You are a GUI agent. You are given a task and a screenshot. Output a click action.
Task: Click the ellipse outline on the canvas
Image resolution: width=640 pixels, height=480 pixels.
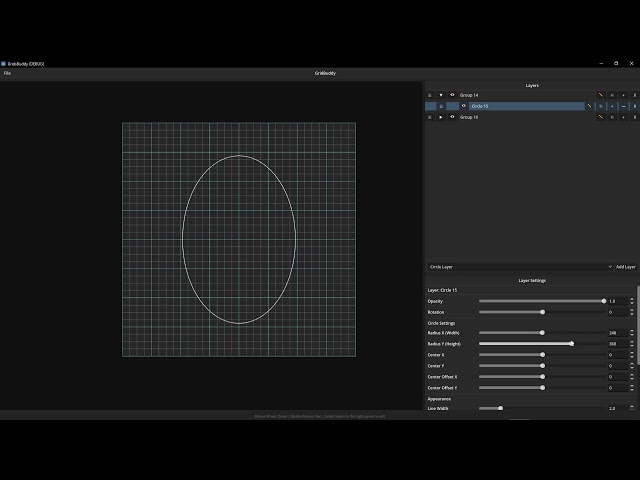tap(239, 156)
